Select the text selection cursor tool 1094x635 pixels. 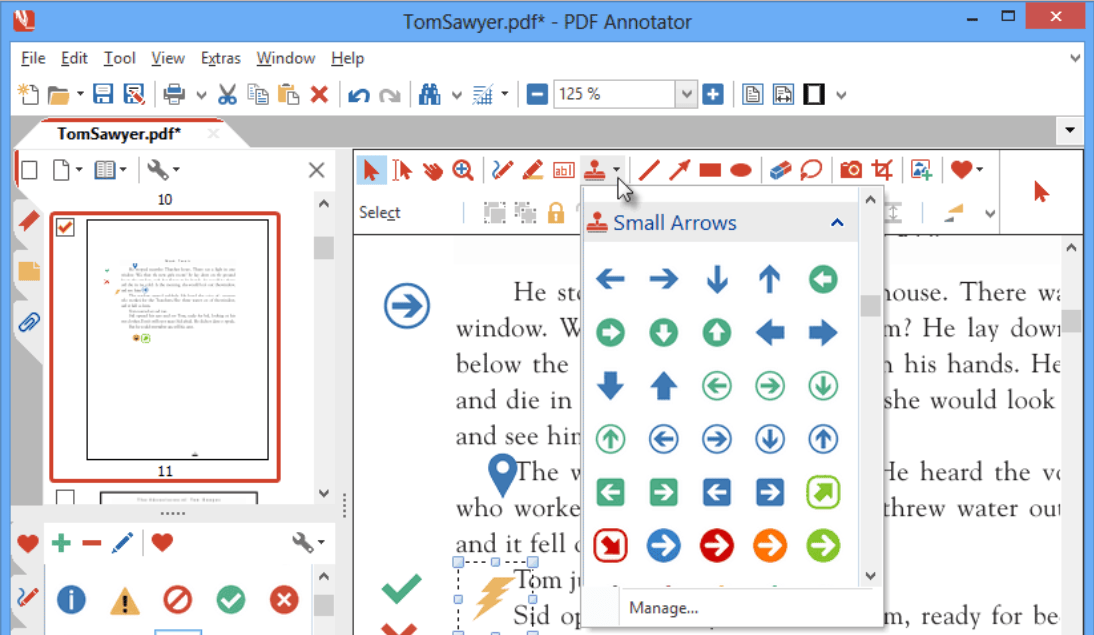pyautogui.click(x=402, y=170)
